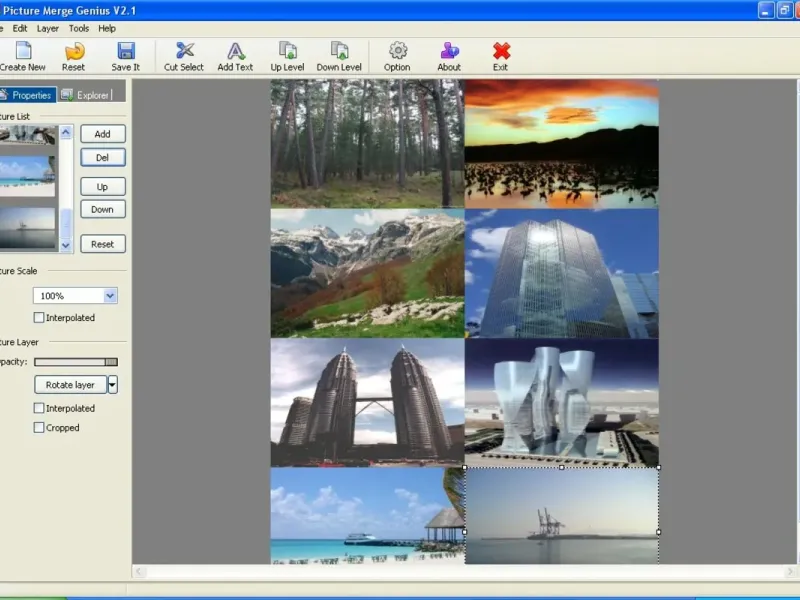This screenshot has width=800, height=600.
Task: Open the 100% scale dropdown
Action: point(110,296)
